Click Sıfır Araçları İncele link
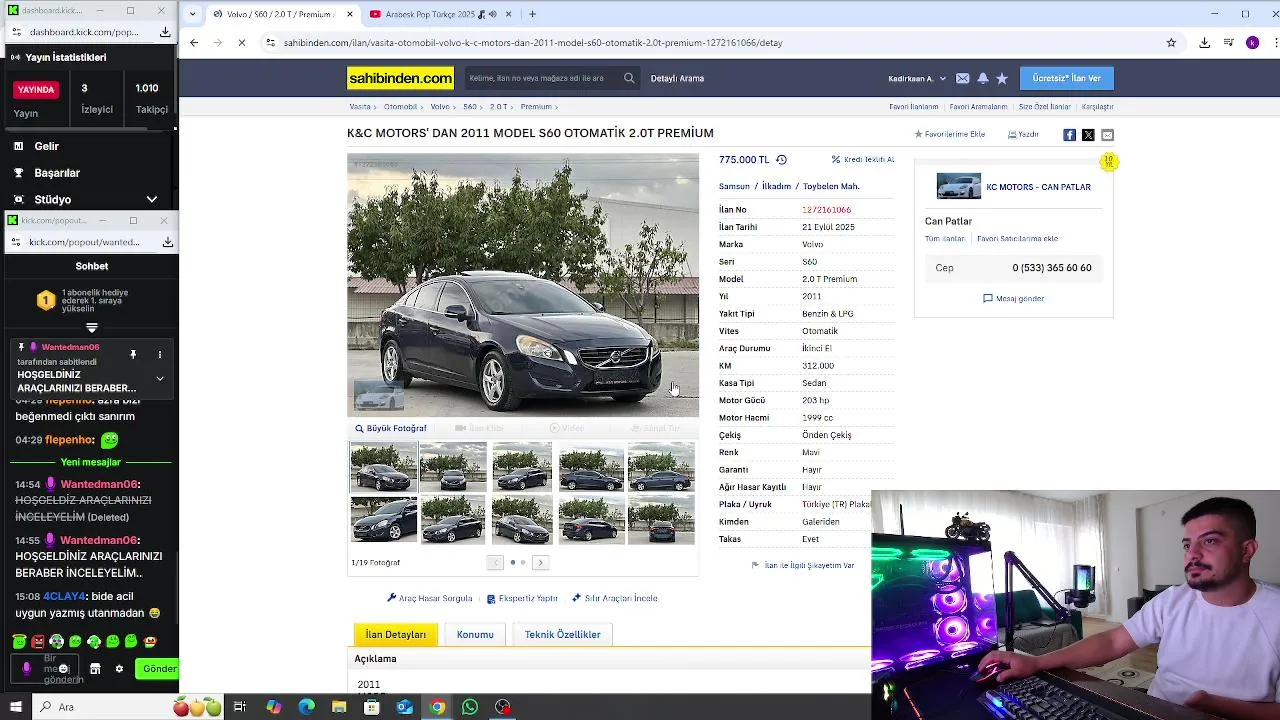 615,598
